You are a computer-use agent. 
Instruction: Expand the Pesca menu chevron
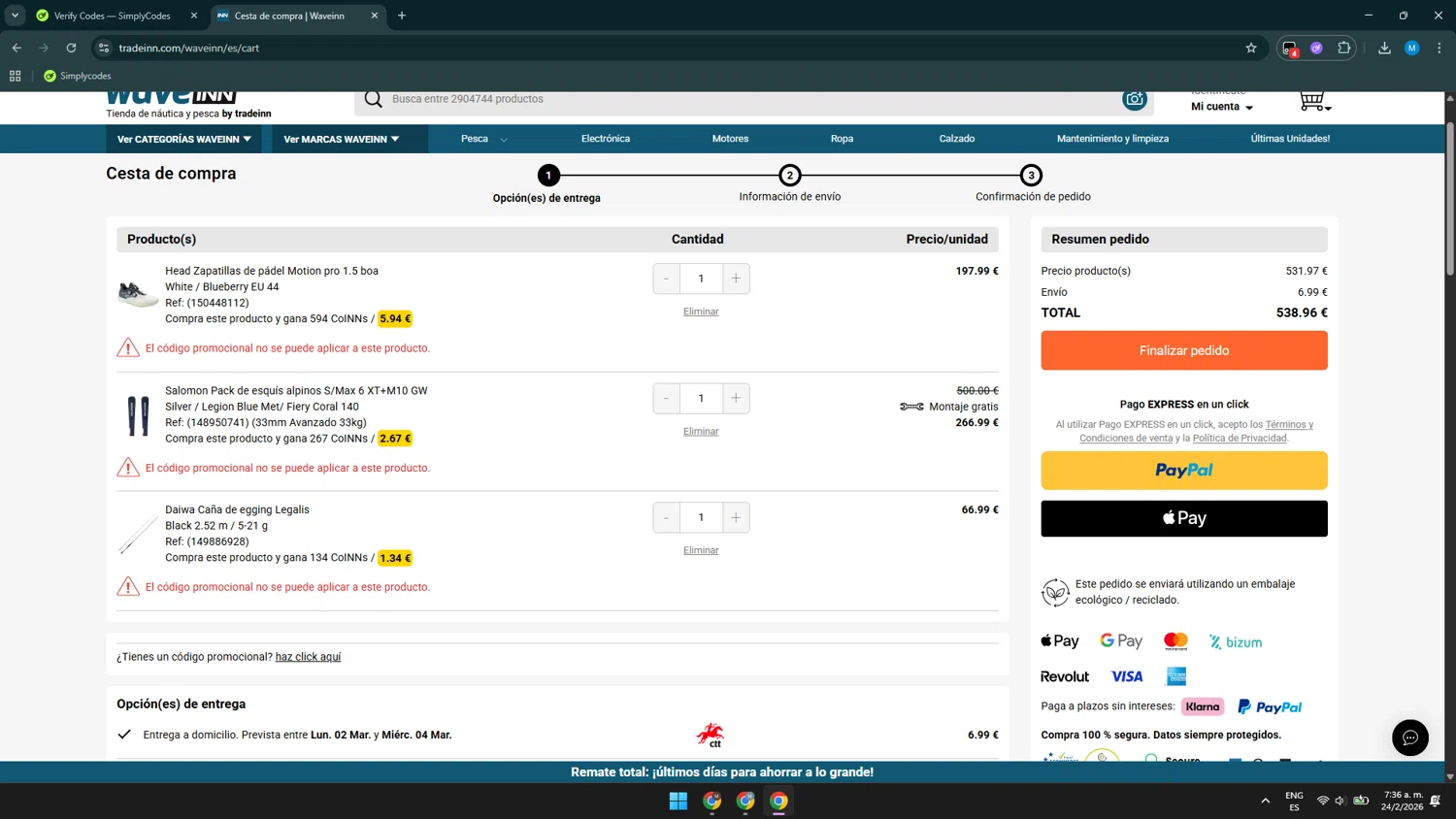[x=504, y=140]
